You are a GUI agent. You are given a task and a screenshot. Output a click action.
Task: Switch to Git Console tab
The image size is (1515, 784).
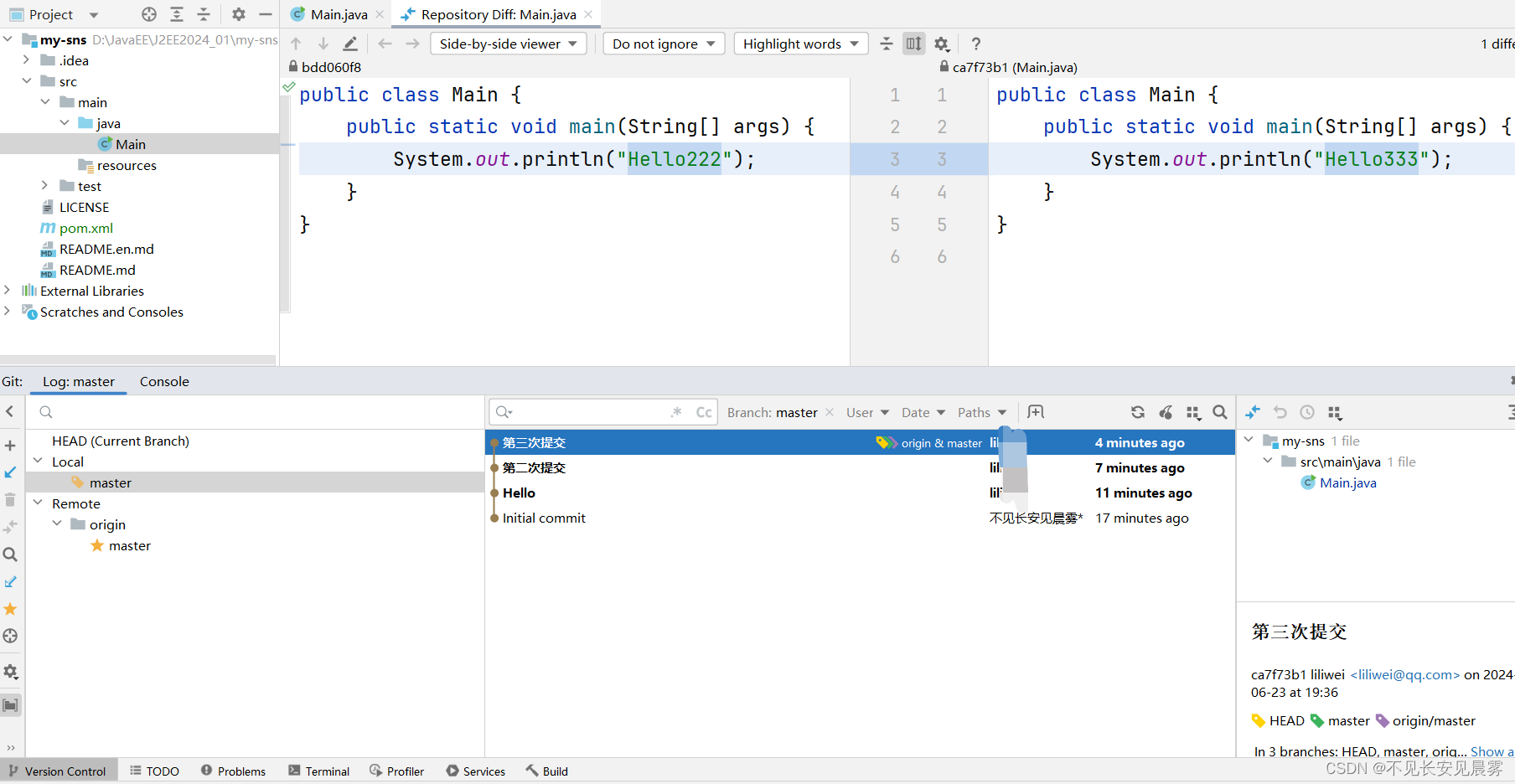(x=164, y=381)
